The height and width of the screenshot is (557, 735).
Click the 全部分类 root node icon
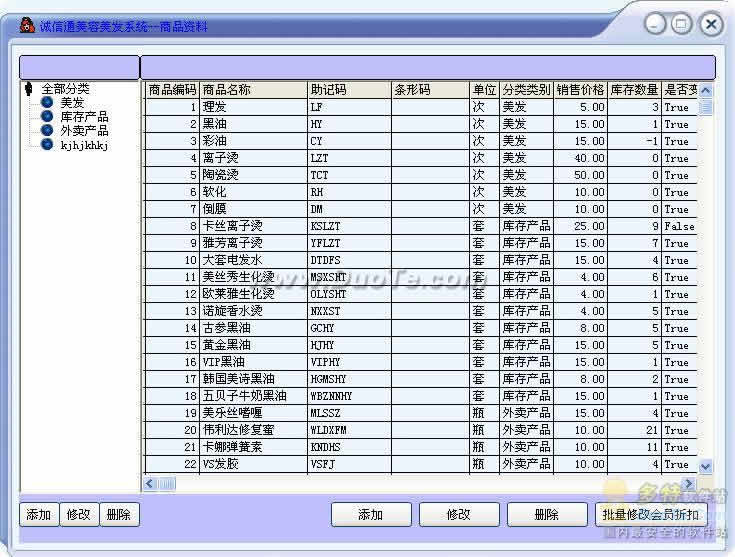29,89
